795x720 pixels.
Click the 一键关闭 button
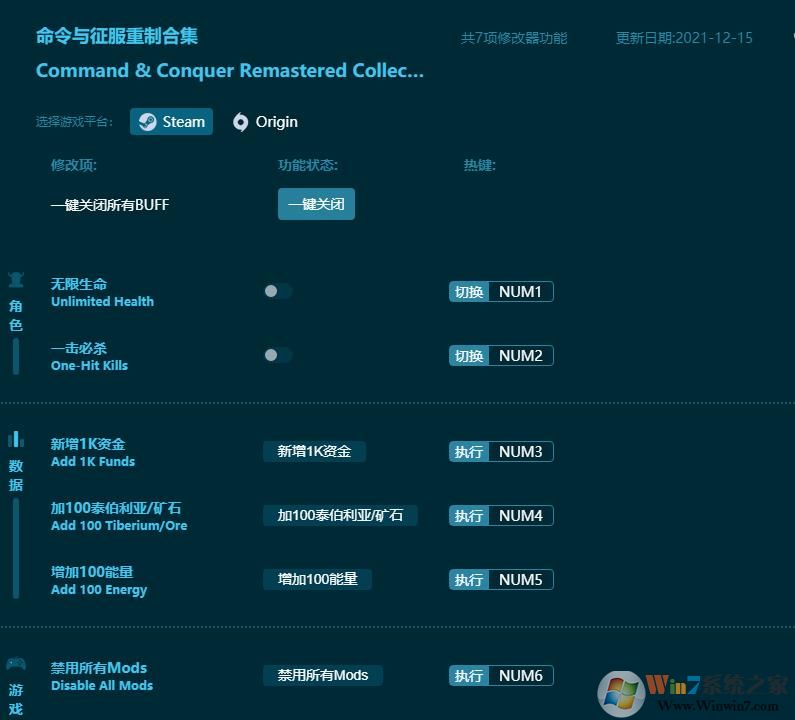(x=316, y=204)
